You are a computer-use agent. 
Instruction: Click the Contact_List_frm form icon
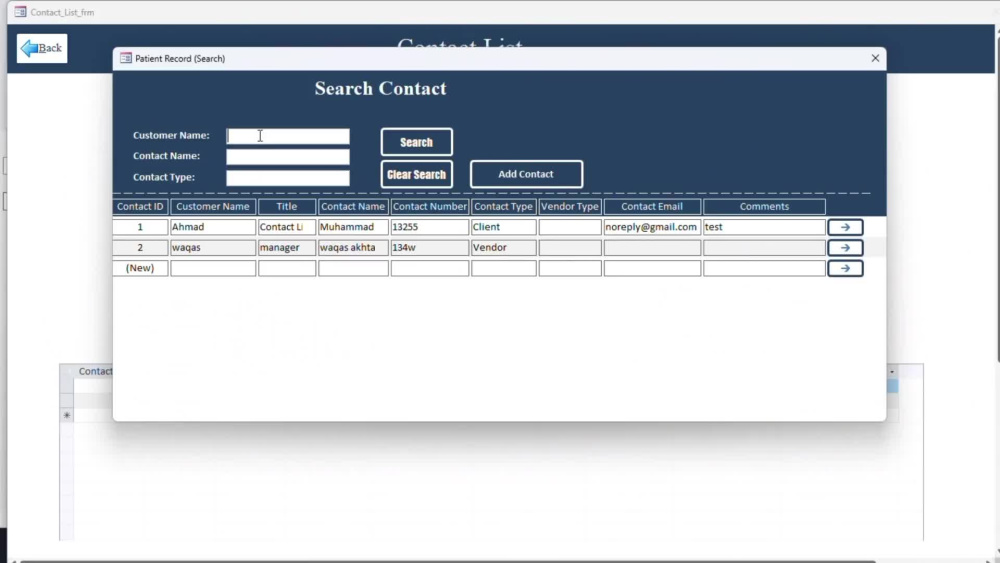[x=20, y=12]
